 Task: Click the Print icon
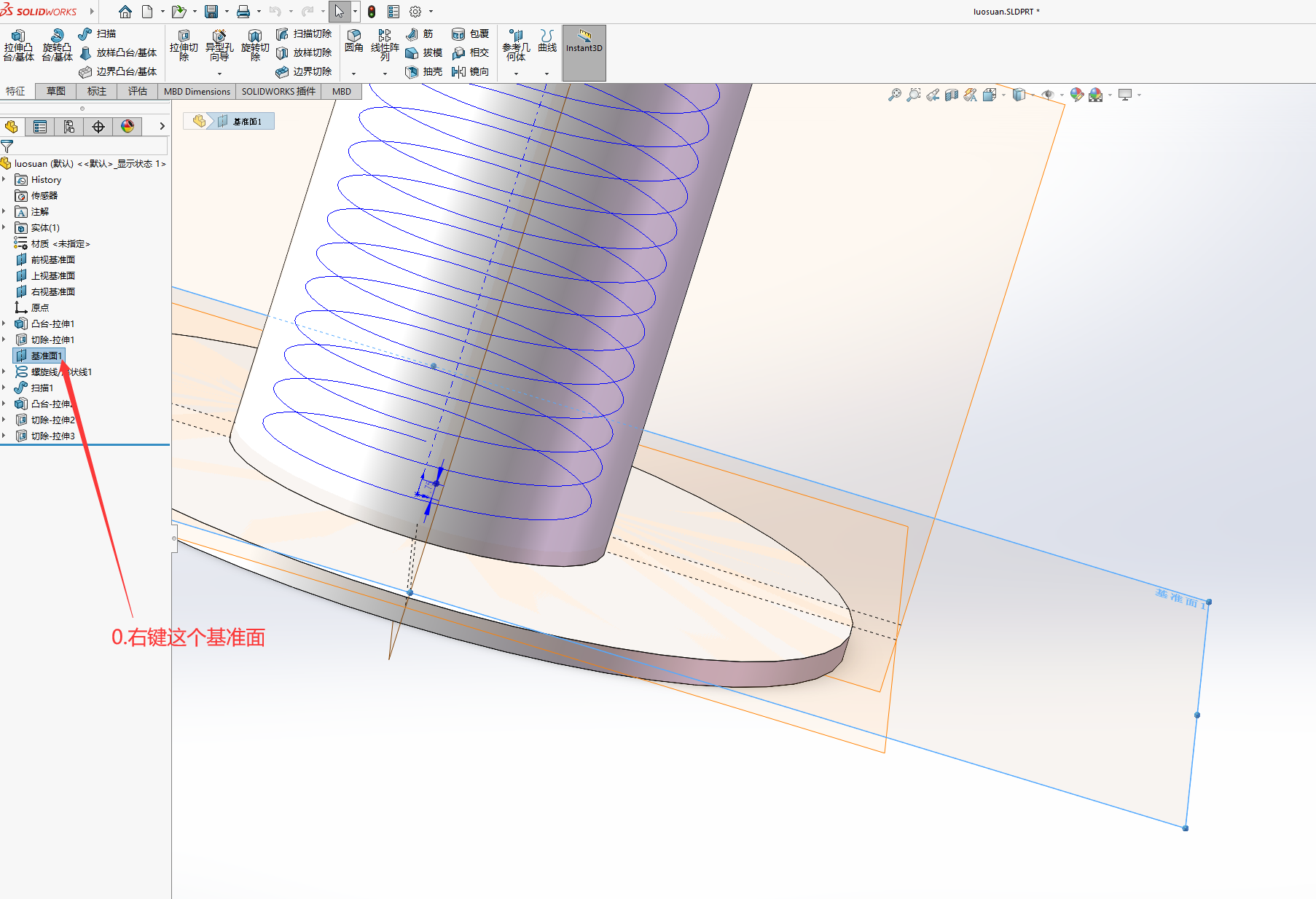point(243,12)
